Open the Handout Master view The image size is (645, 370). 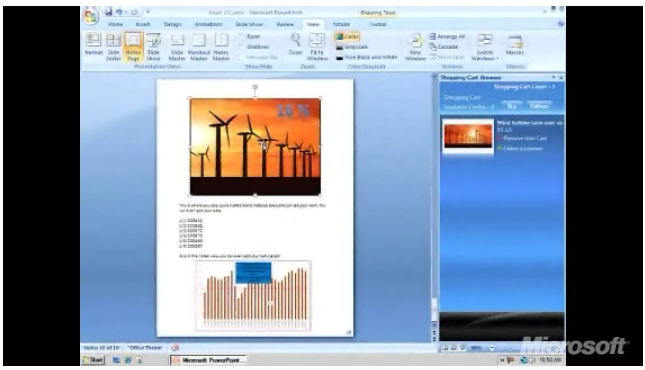(x=199, y=47)
